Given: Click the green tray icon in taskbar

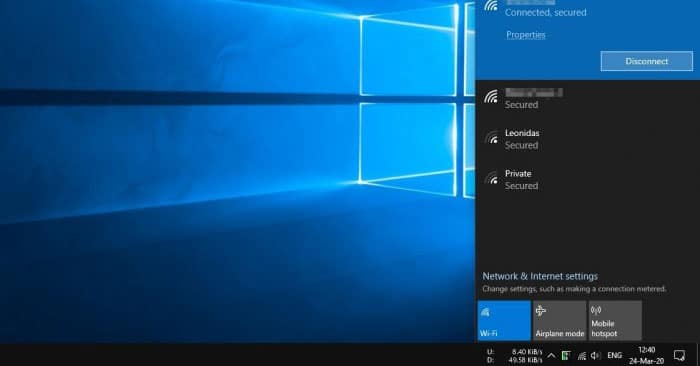Looking at the screenshot, I should 566,356.
